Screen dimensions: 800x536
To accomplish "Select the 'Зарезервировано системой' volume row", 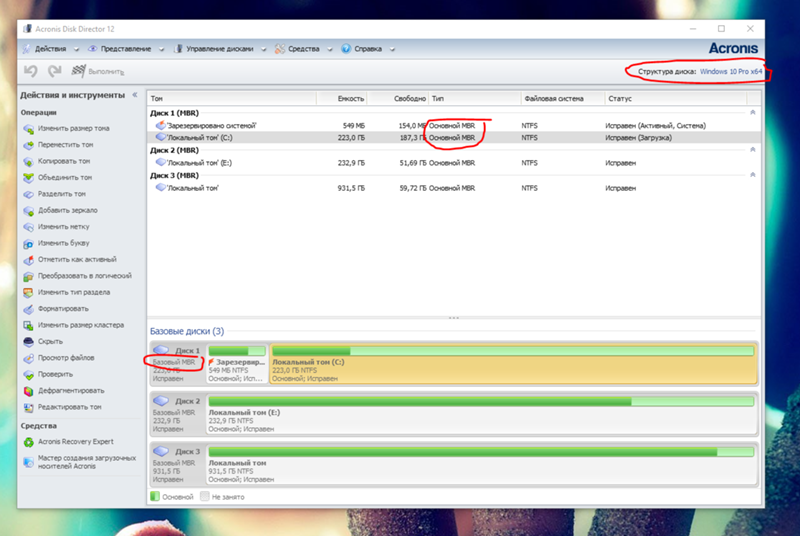I will 454,125.
